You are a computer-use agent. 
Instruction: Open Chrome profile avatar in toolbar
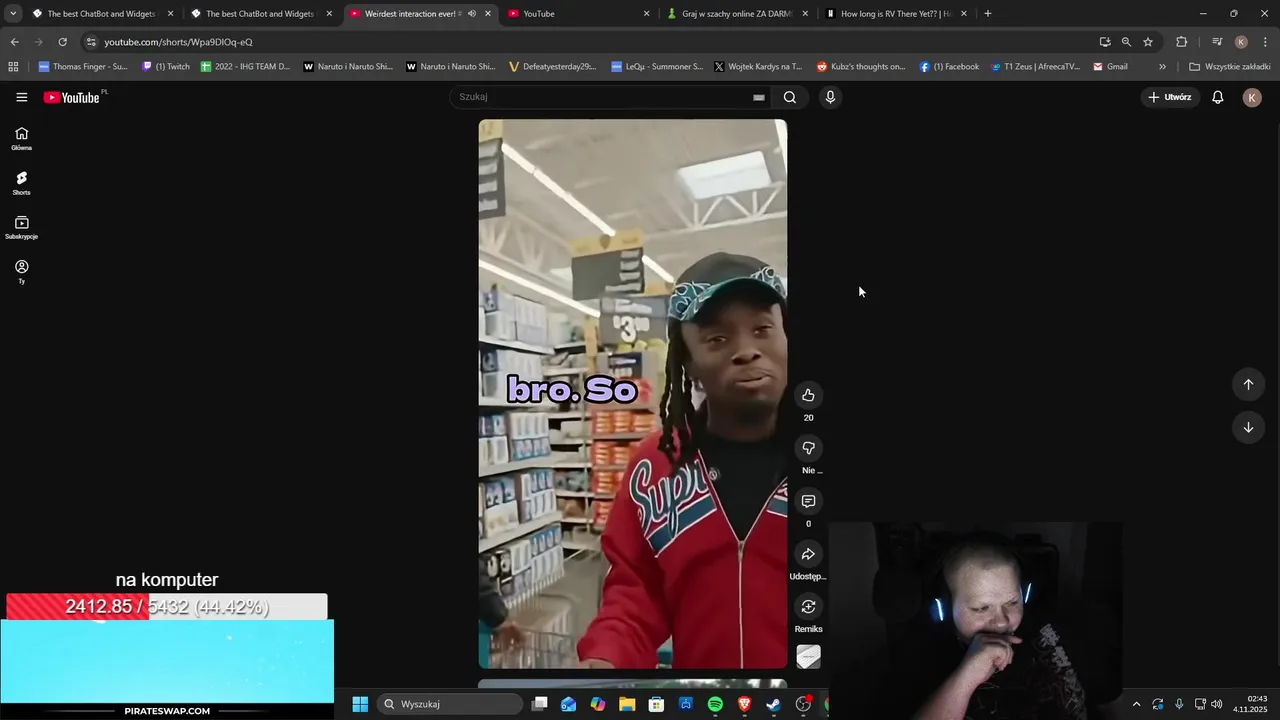(1241, 42)
